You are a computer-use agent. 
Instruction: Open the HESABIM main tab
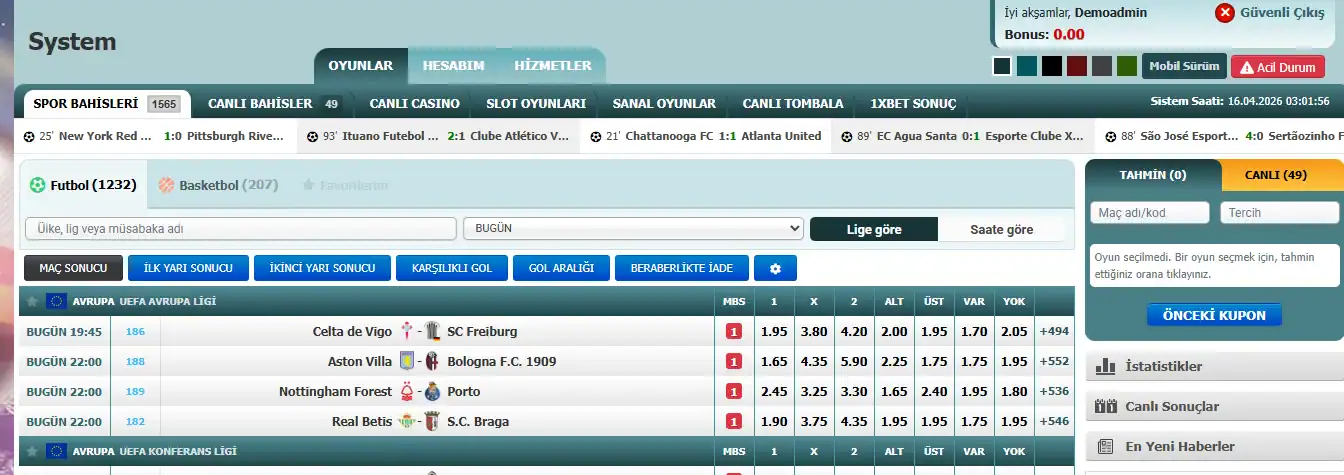click(453, 66)
